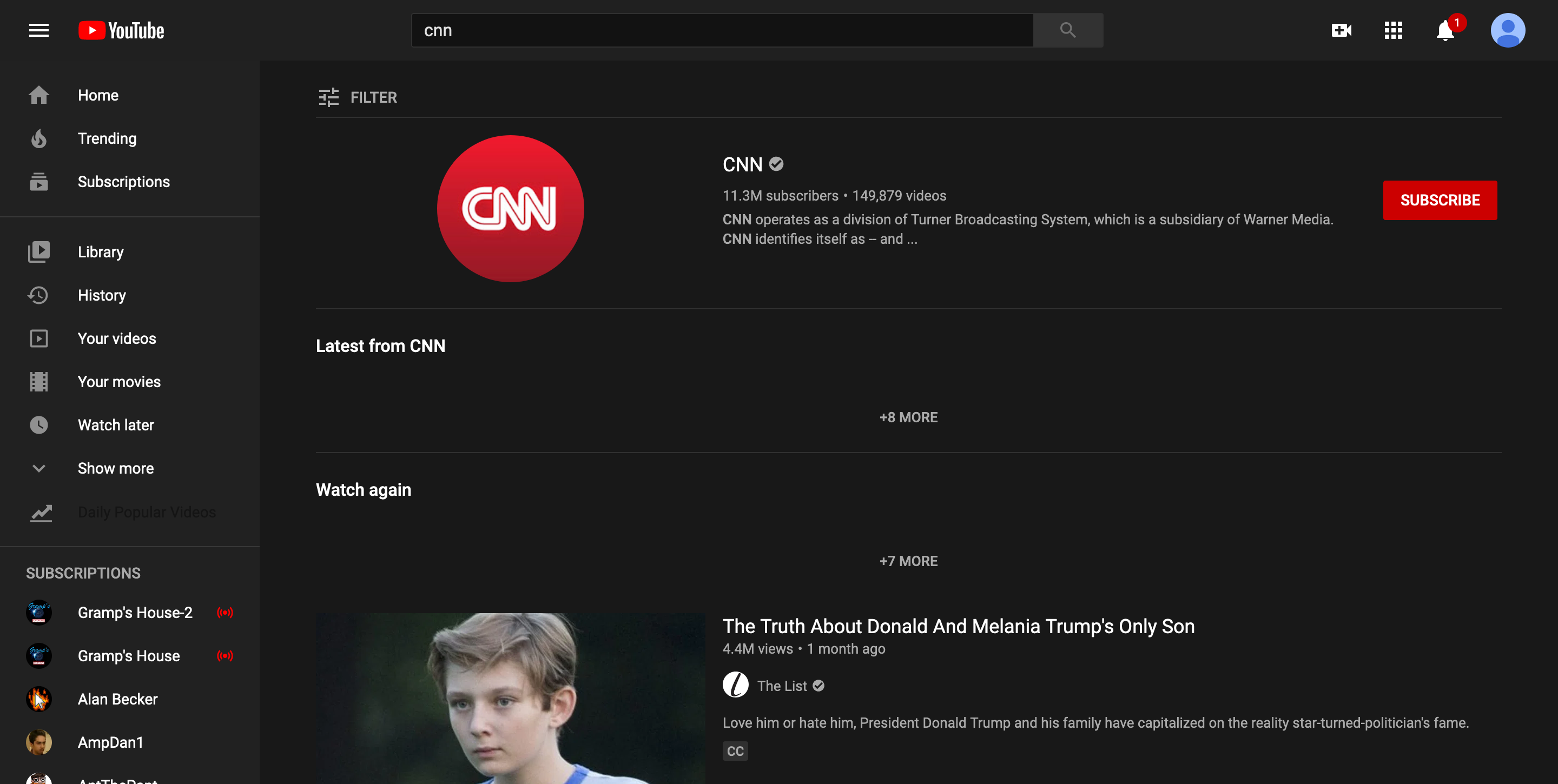Click the search box containing cnn

click(722, 30)
